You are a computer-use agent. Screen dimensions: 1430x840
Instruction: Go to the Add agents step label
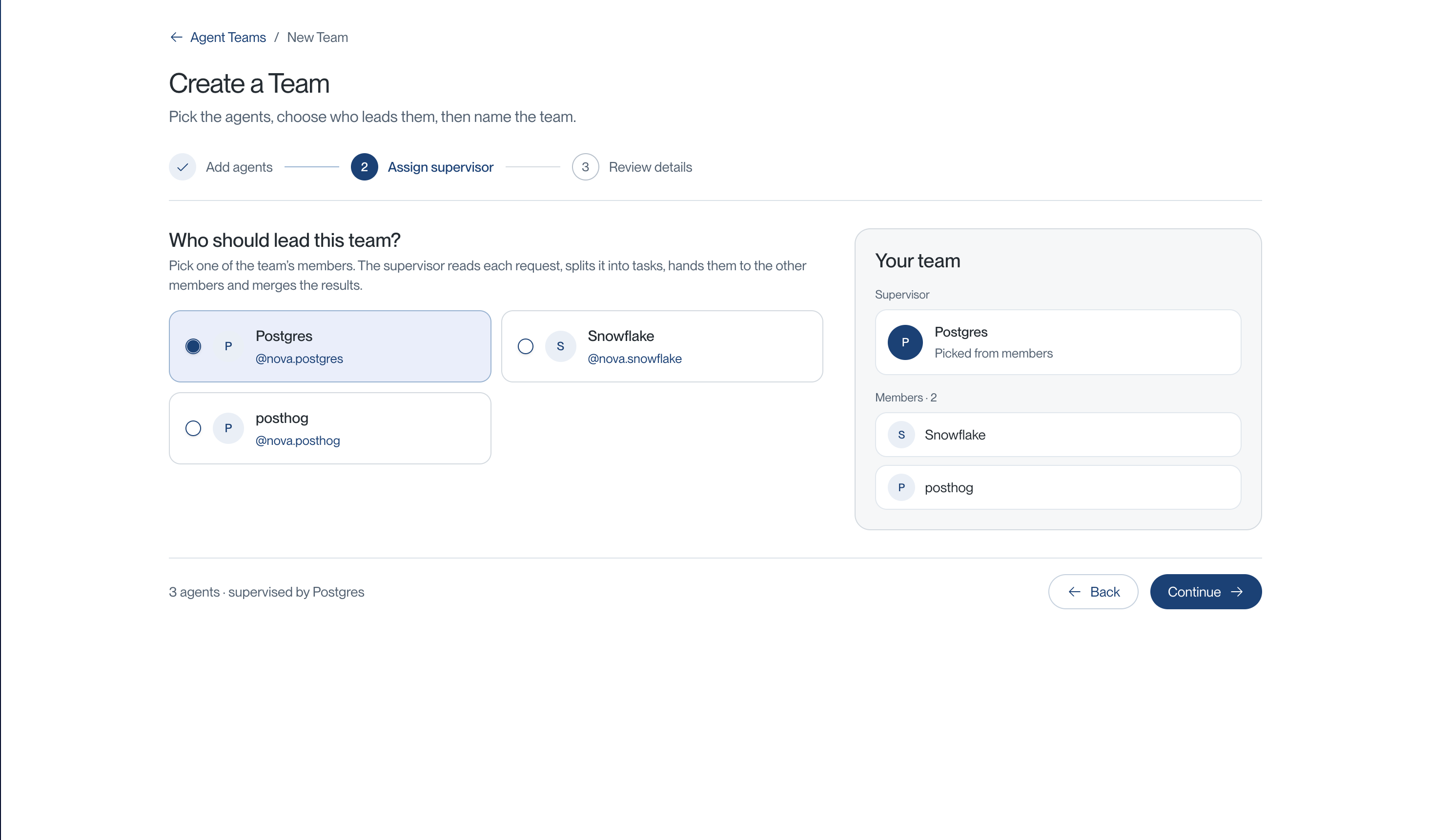click(239, 167)
